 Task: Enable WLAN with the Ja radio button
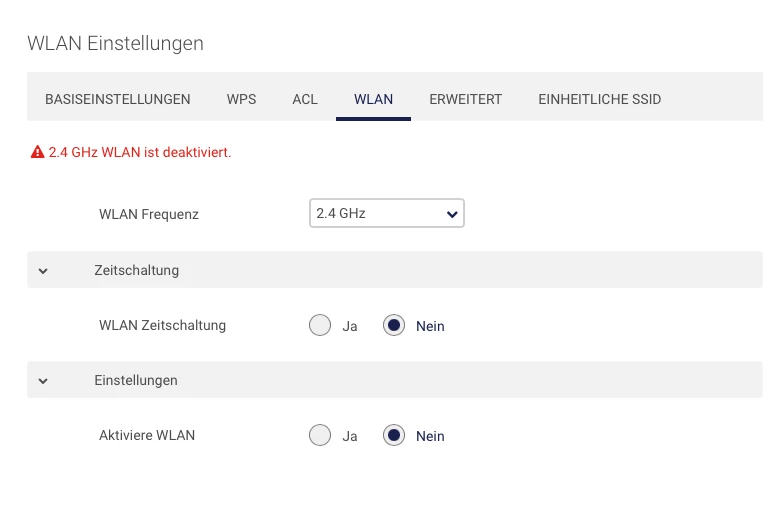coord(320,436)
